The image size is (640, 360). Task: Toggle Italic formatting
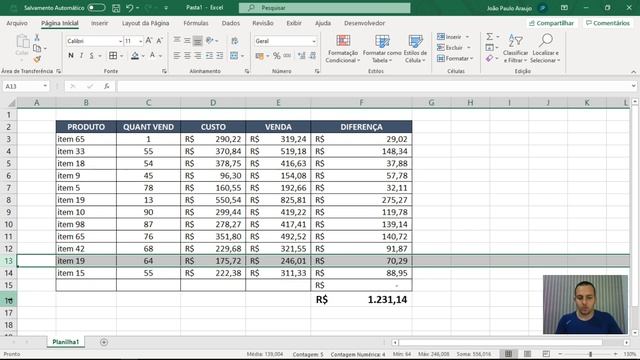tap(81, 56)
